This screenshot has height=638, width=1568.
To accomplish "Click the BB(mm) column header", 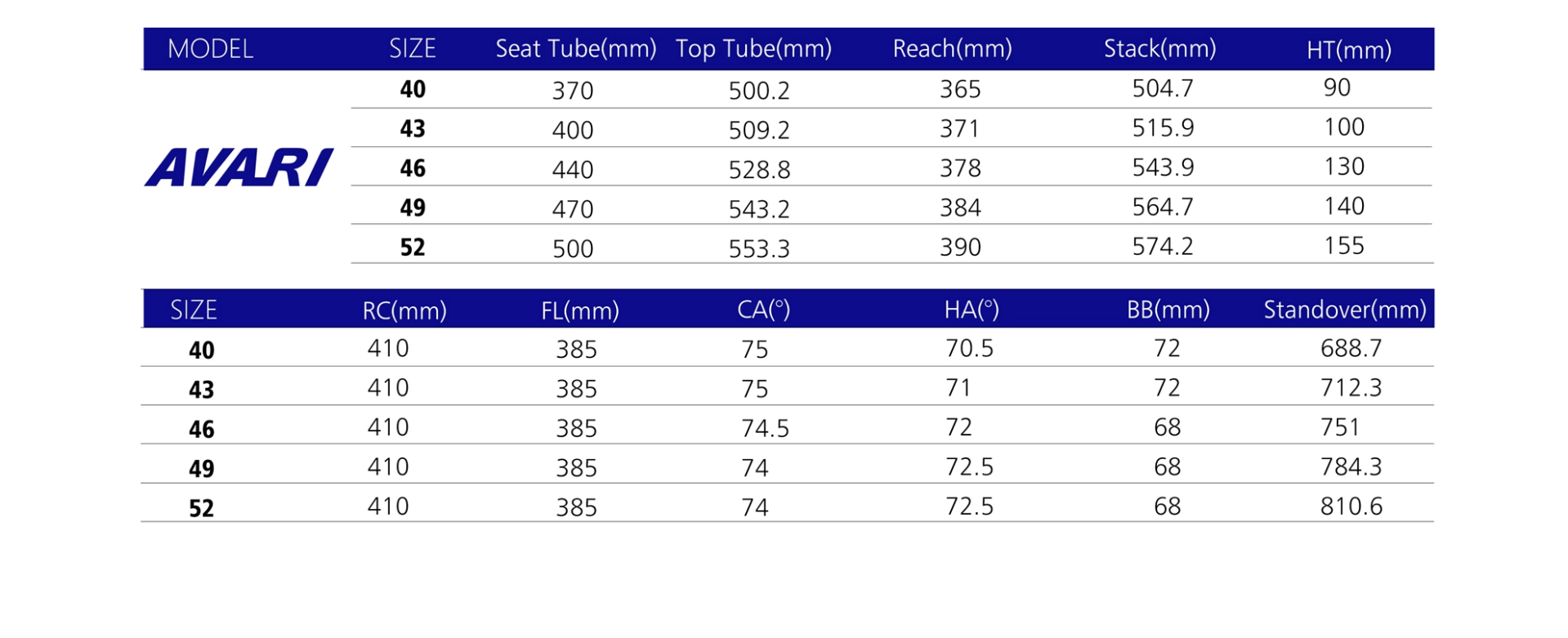I will point(1168,310).
